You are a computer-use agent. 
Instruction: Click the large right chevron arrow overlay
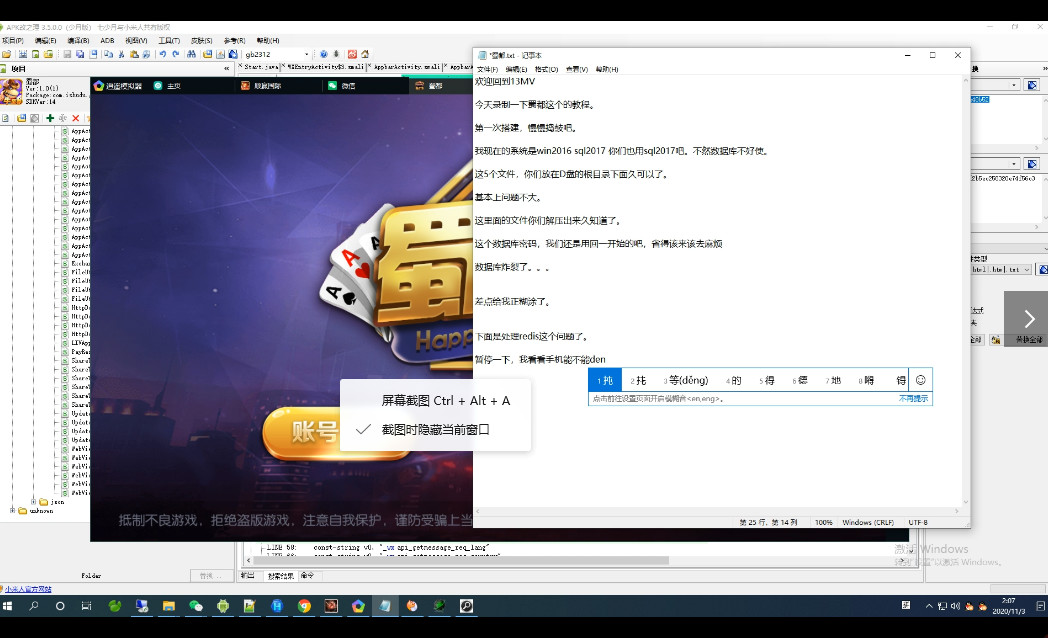[x=1029, y=319]
